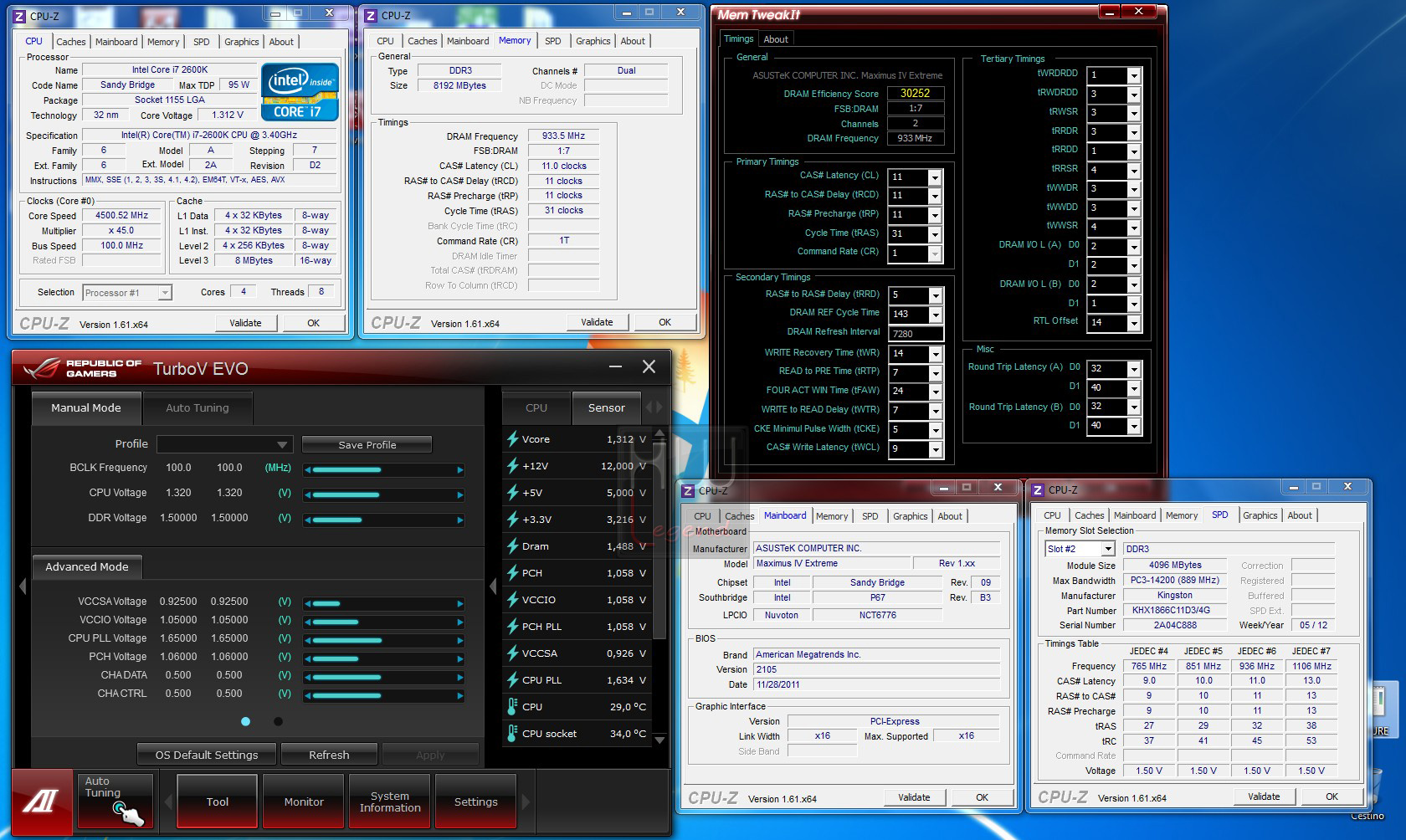Expand the Command Rate (CR) dropdown
Viewport: 1406px width, 840px height.
tap(935, 253)
